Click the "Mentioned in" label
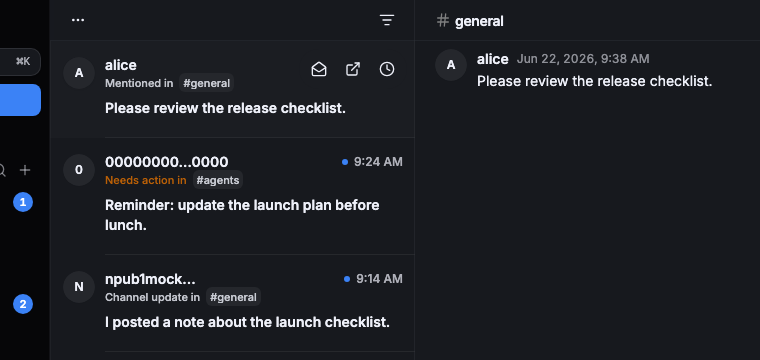Image resolution: width=760 pixels, height=360 pixels. pos(139,83)
